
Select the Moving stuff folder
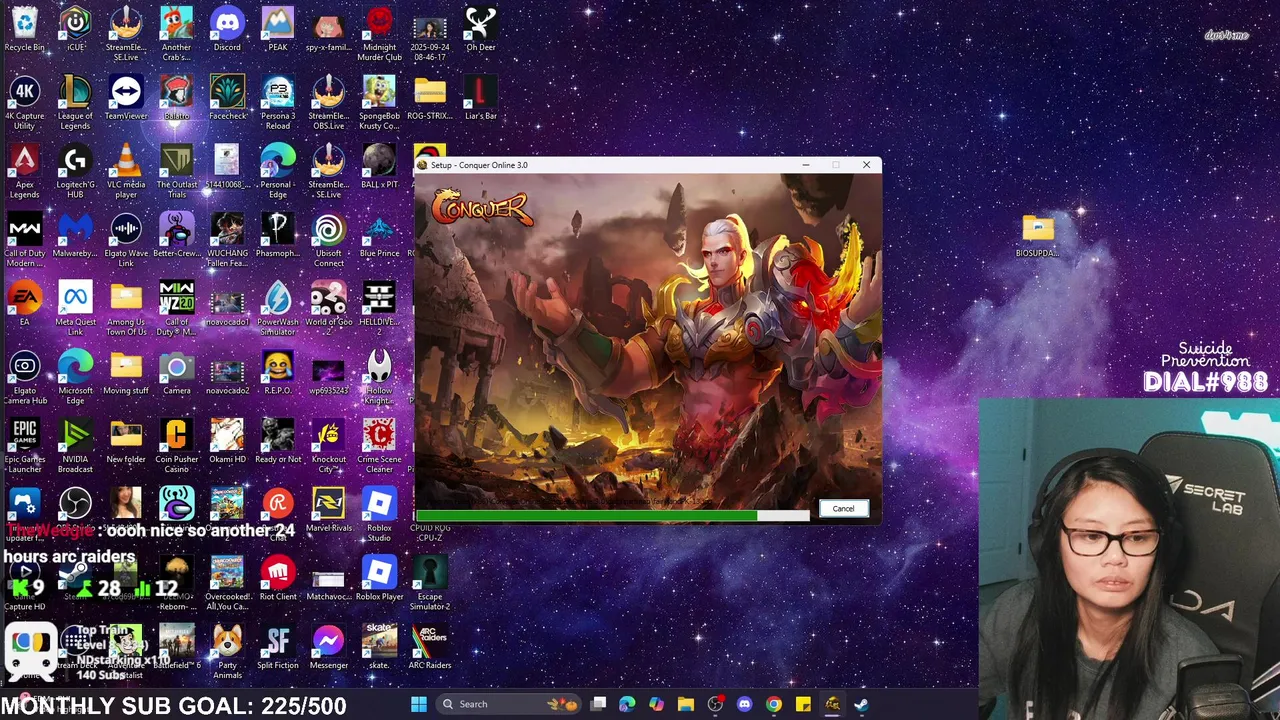[126, 373]
